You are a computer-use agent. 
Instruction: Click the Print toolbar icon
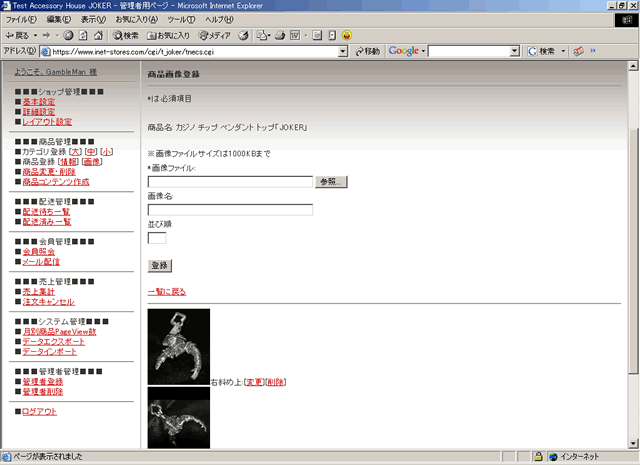(280, 35)
